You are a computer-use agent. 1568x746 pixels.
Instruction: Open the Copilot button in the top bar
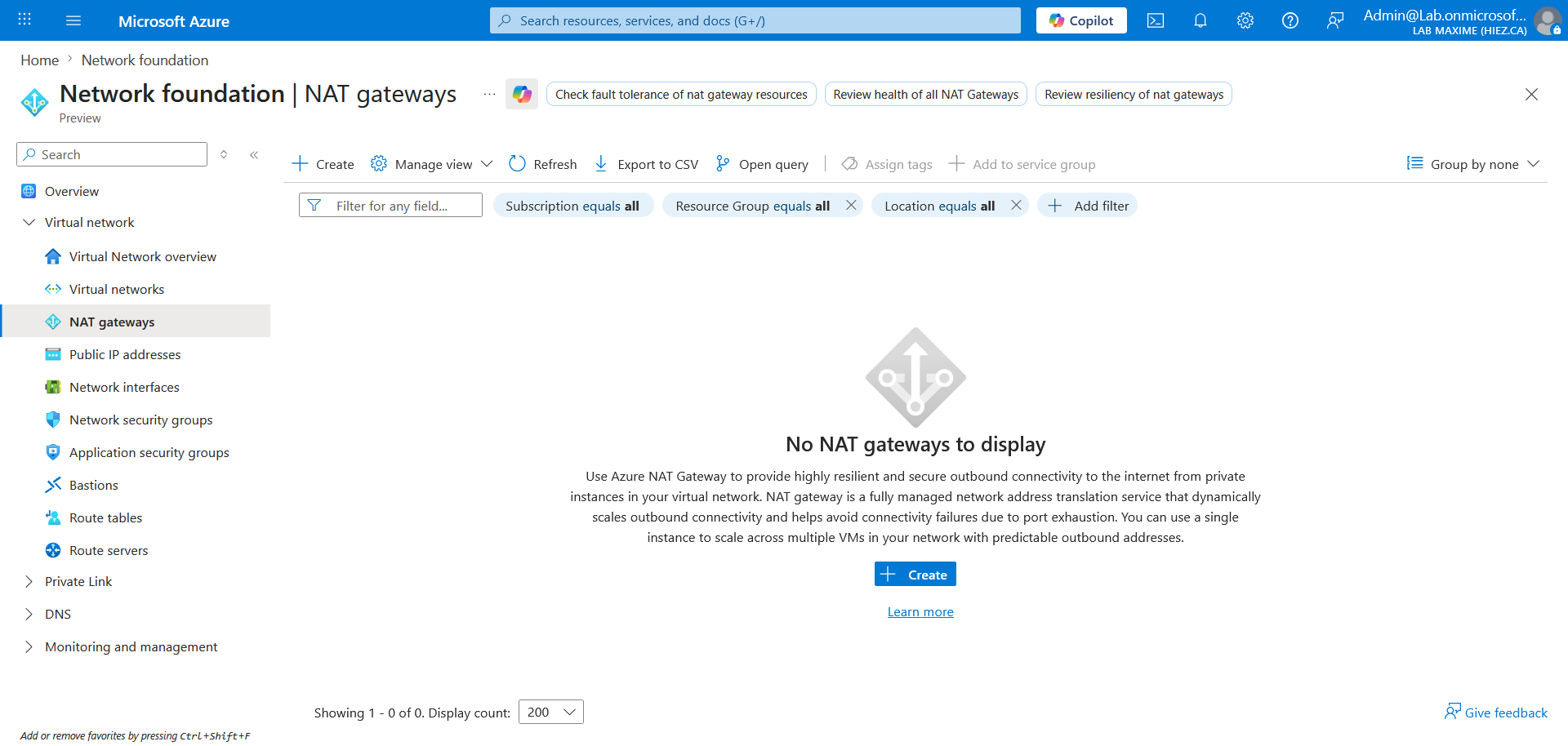1081,20
